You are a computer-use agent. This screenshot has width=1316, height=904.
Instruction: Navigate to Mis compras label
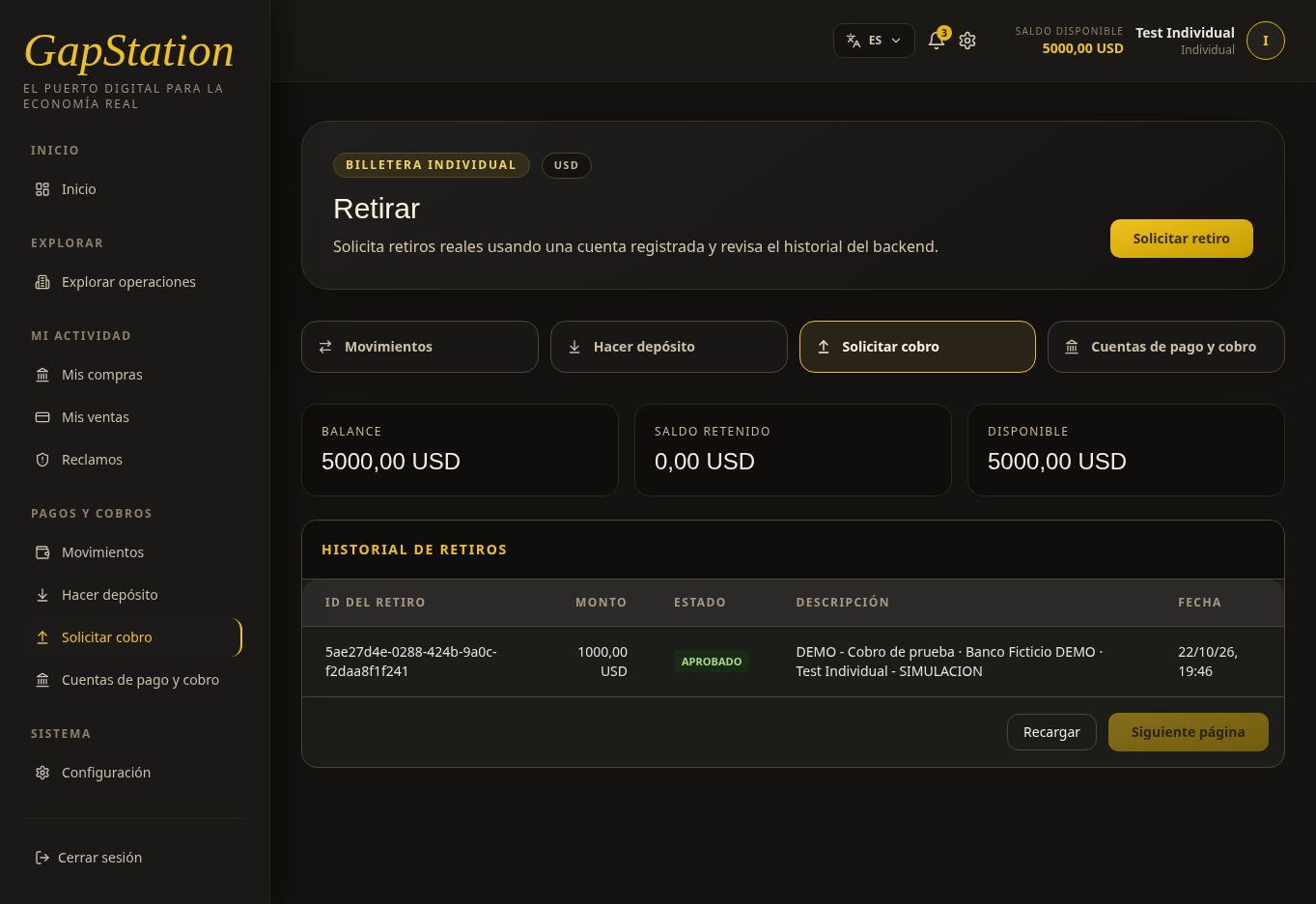tap(101, 375)
